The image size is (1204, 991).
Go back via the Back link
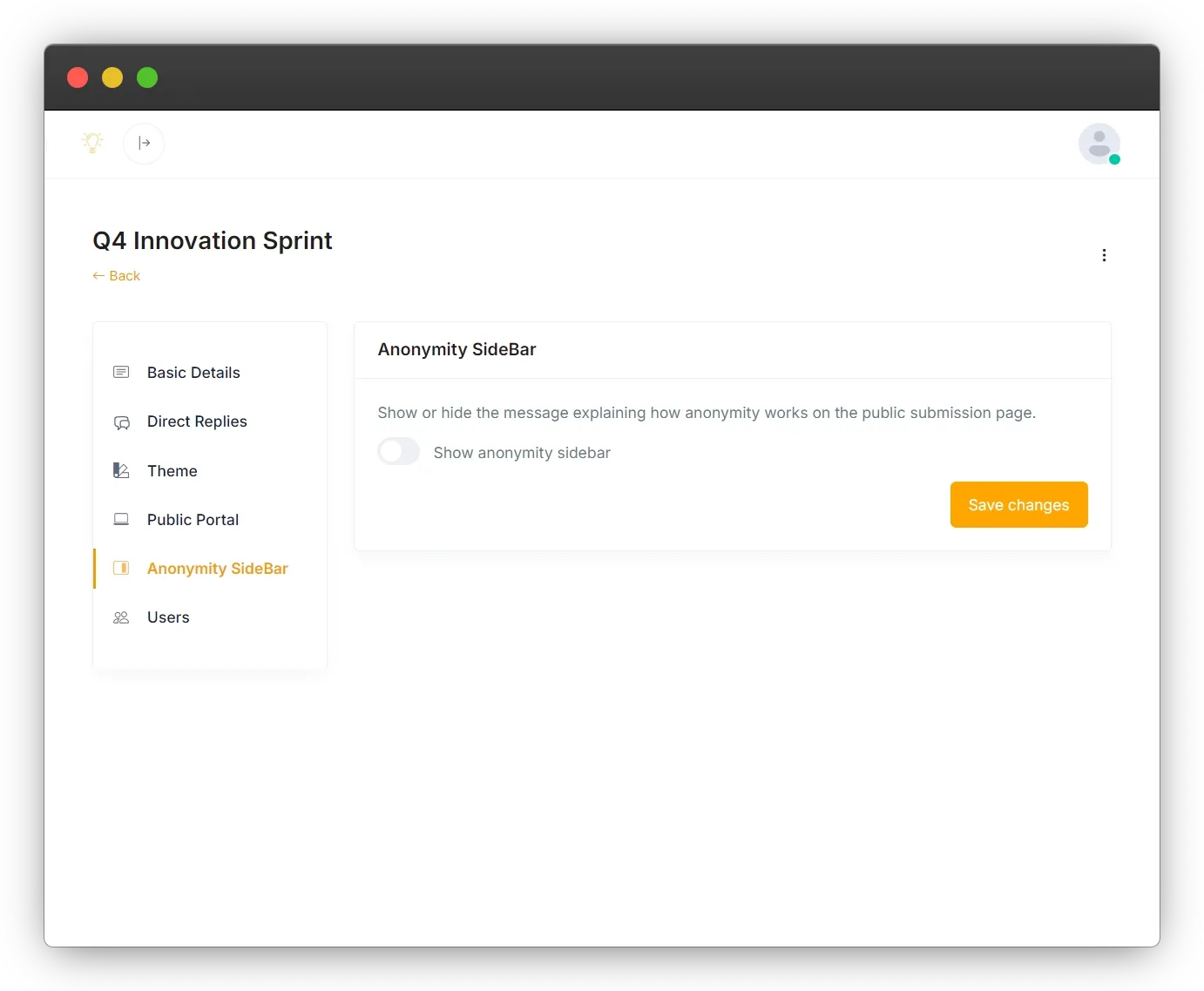point(116,276)
